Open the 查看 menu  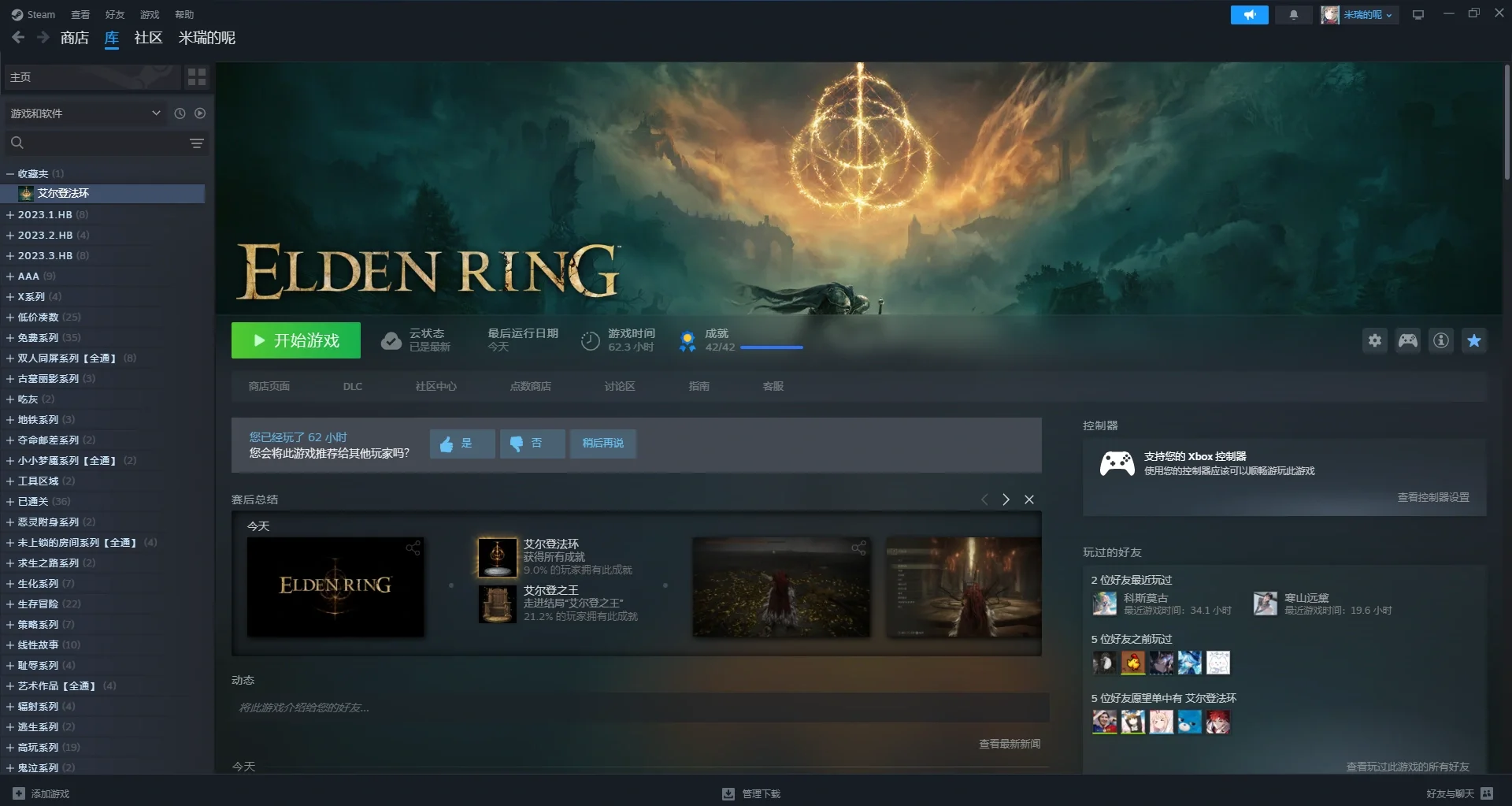[80, 14]
